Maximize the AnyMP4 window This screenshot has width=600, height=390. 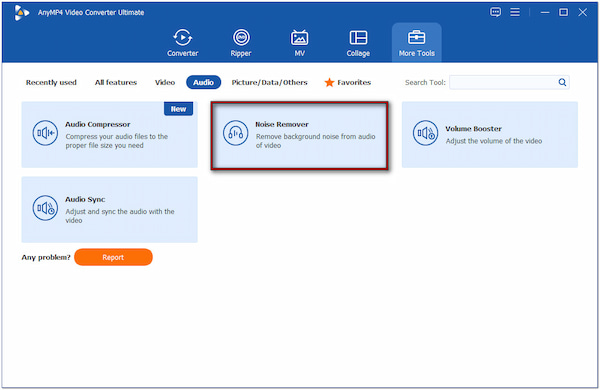pyautogui.click(x=563, y=12)
